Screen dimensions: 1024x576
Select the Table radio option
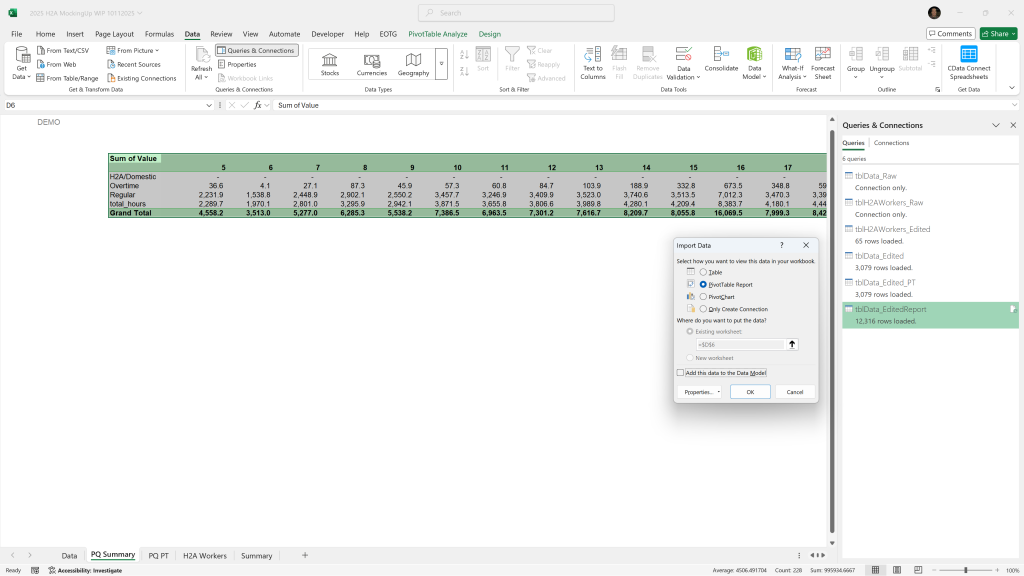tap(703, 272)
